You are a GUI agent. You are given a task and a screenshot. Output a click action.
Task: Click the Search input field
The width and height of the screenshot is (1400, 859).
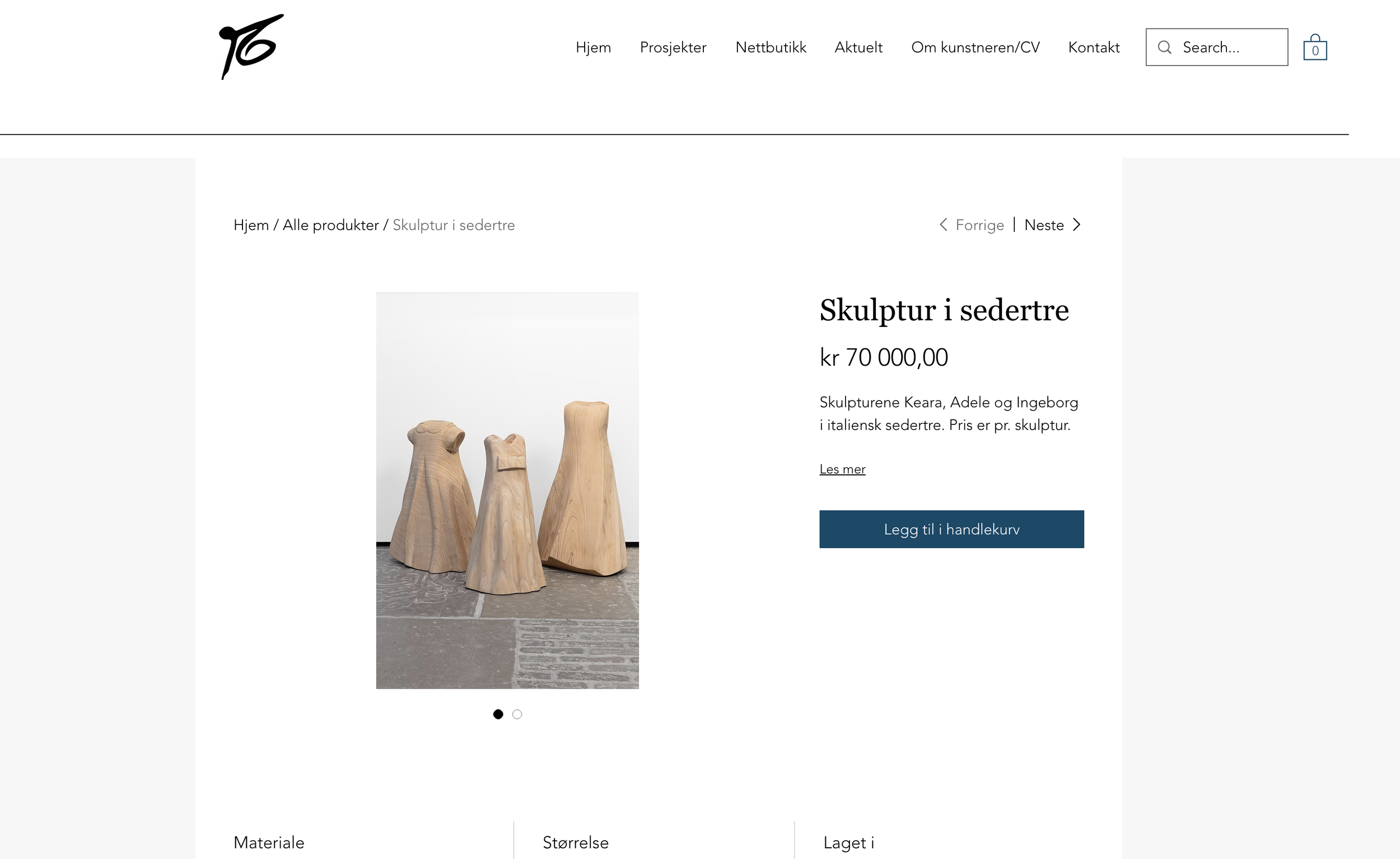[x=1216, y=47]
